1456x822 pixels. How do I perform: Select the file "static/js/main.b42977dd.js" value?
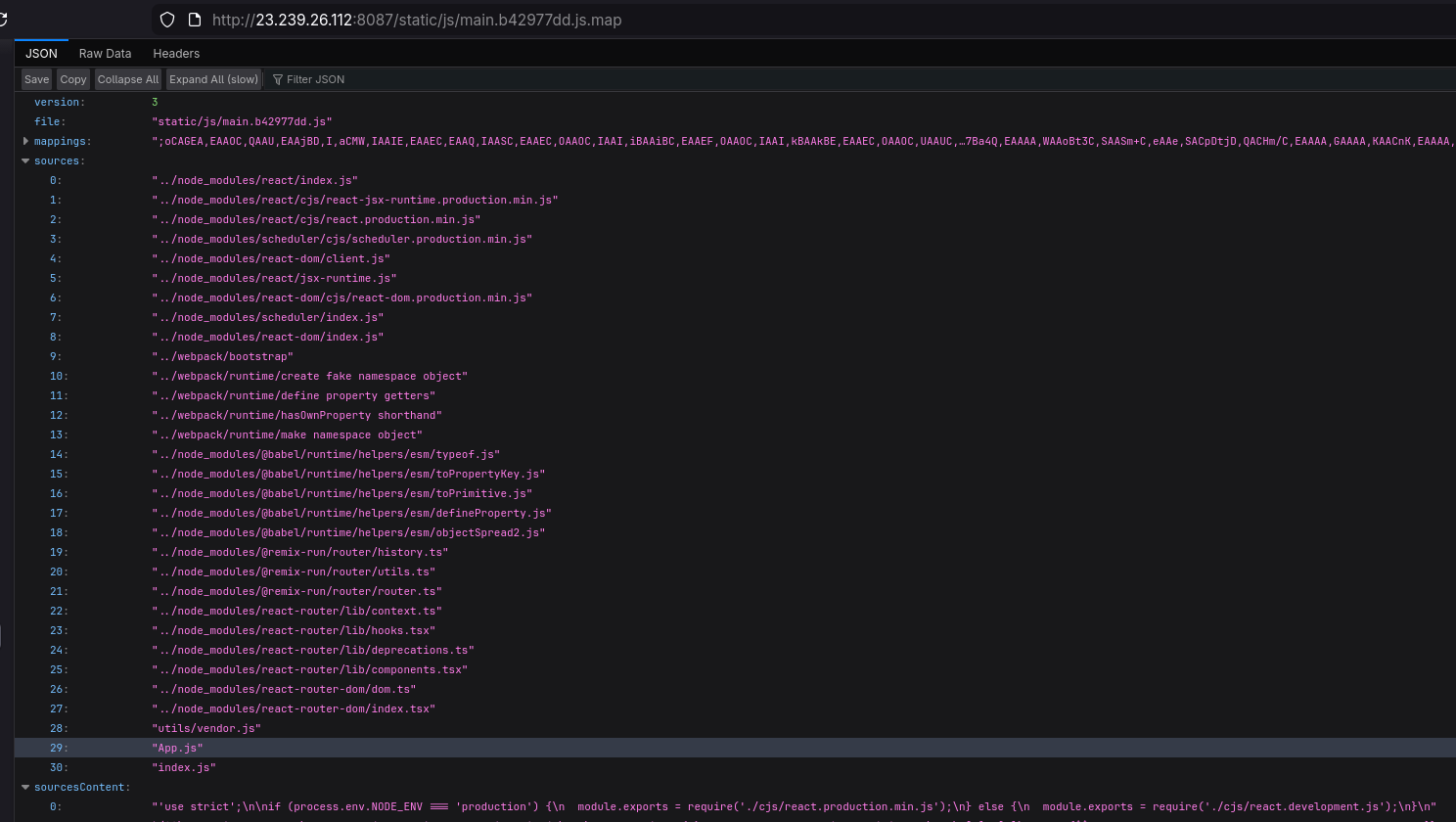242,121
